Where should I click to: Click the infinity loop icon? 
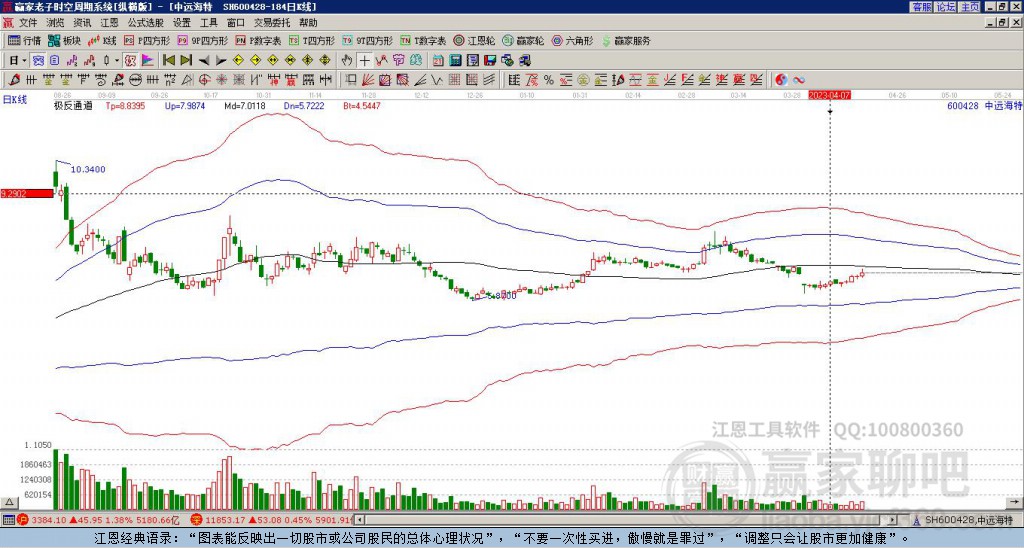(798, 80)
